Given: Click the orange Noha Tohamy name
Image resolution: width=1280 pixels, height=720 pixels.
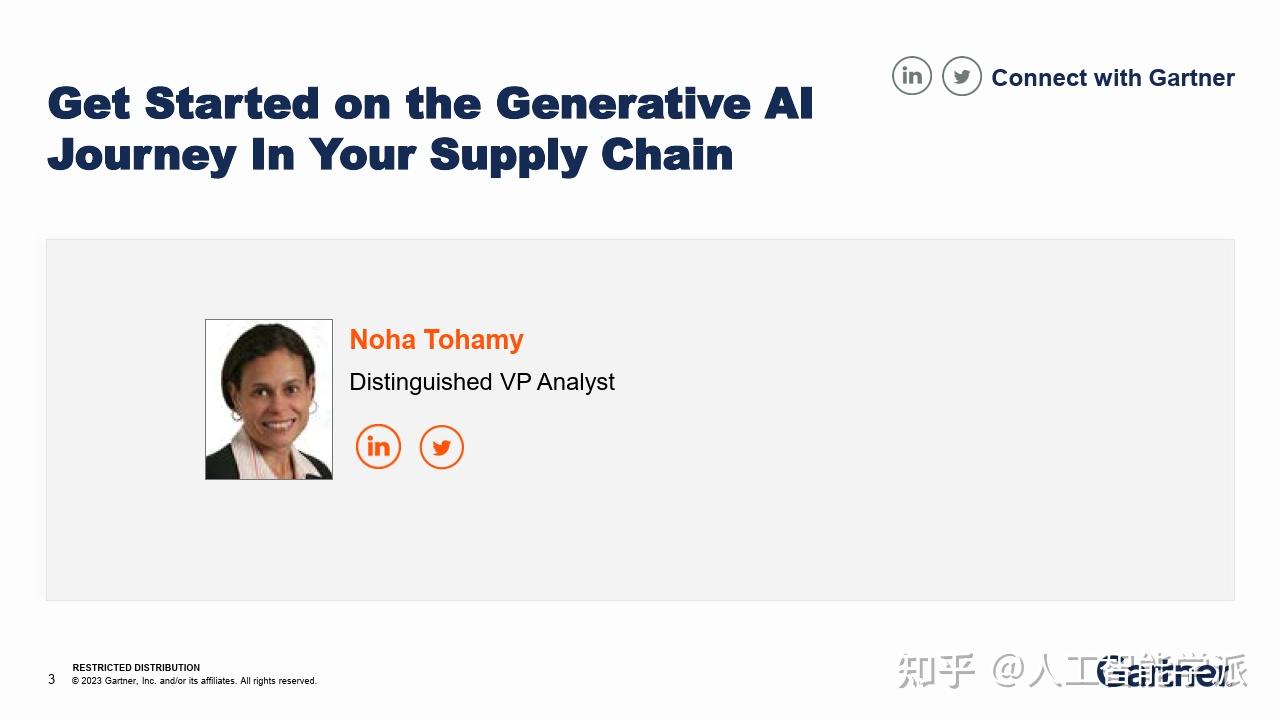Looking at the screenshot, I should point(436,339).
